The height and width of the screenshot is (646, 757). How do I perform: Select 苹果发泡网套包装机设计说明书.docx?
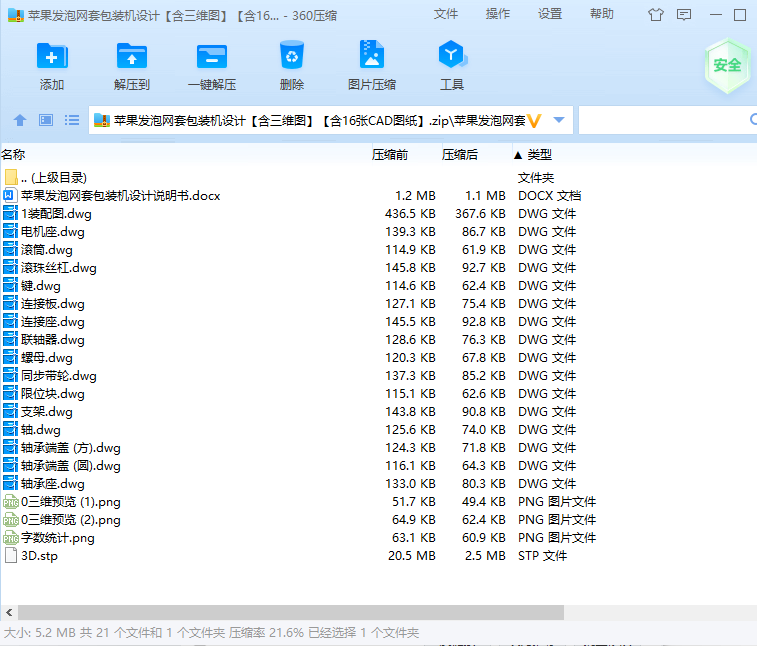378,196
